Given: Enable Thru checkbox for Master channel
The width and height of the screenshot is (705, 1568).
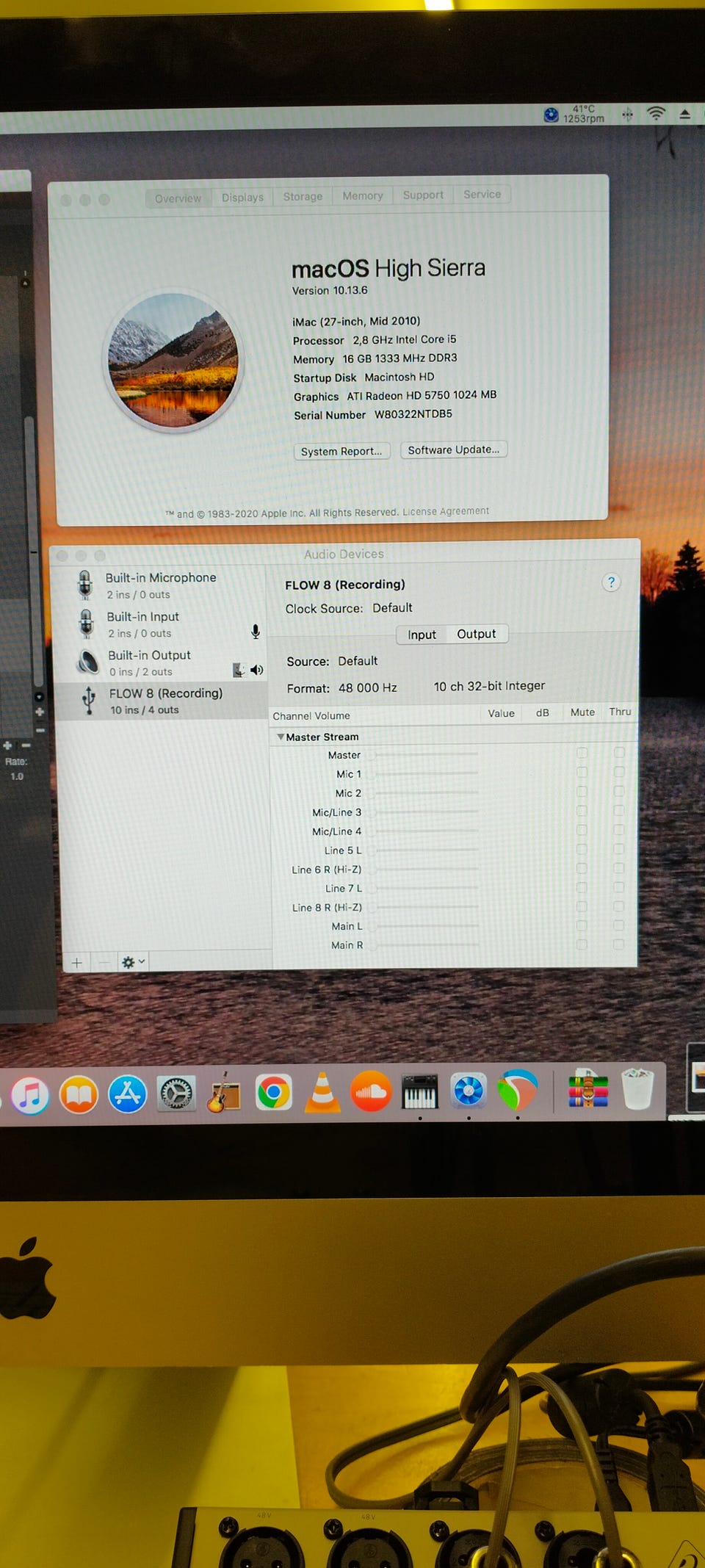Looking at the screenshot, I should [620, 752].
